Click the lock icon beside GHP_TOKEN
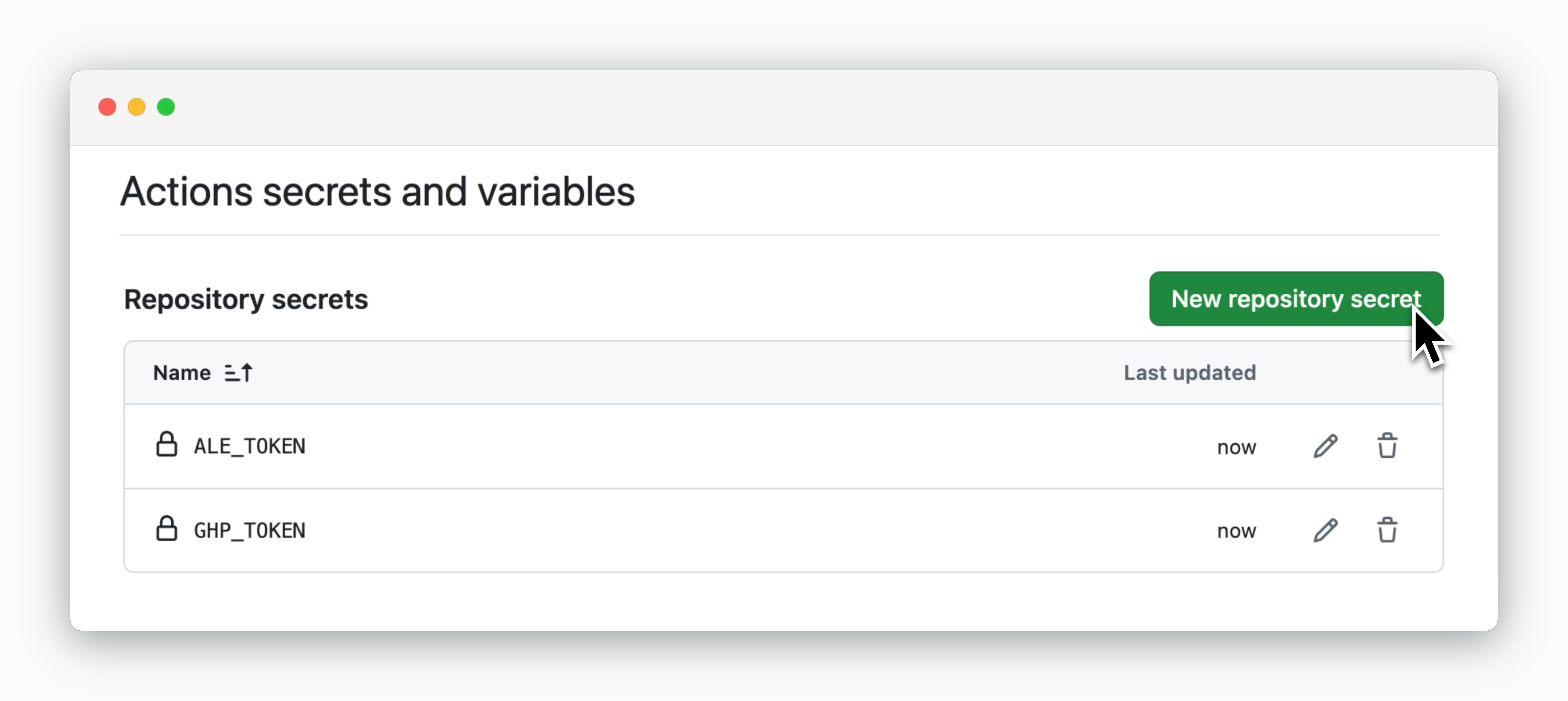 pos(166,528)
